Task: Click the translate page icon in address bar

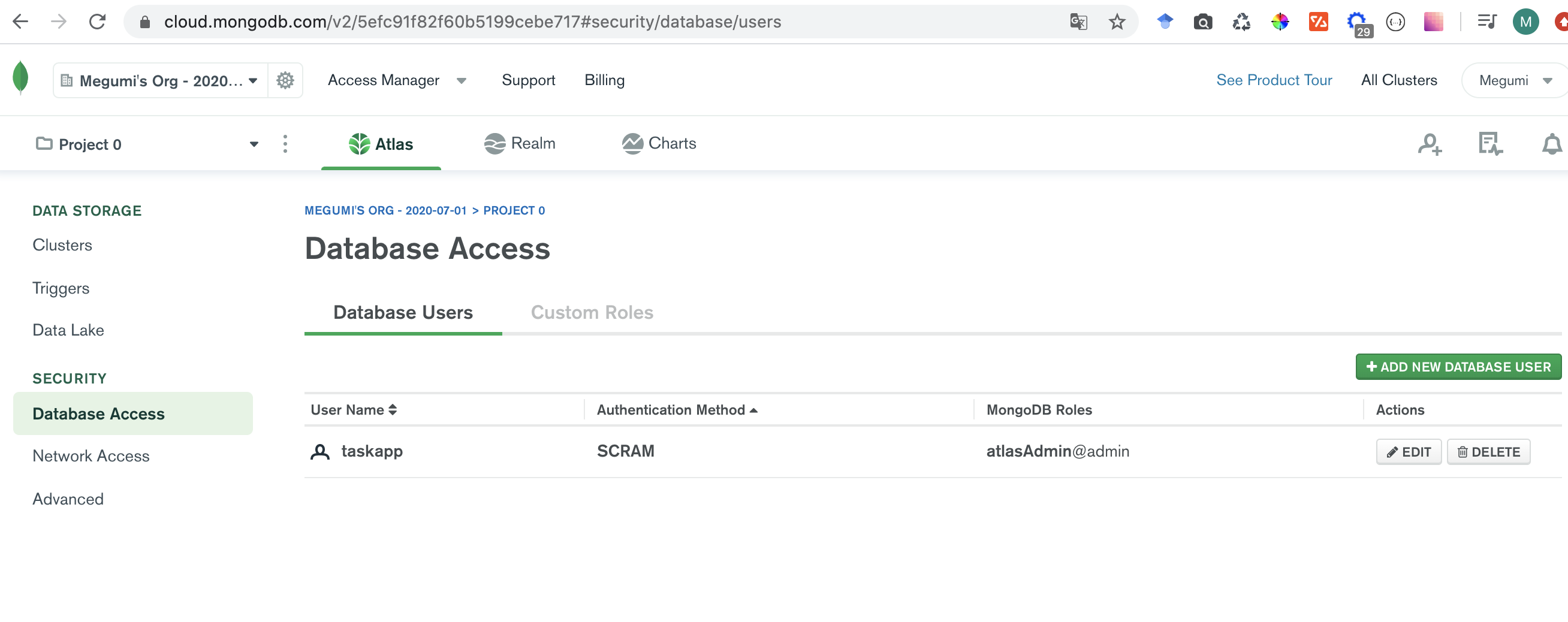Action: click(x=1078, y=22)
